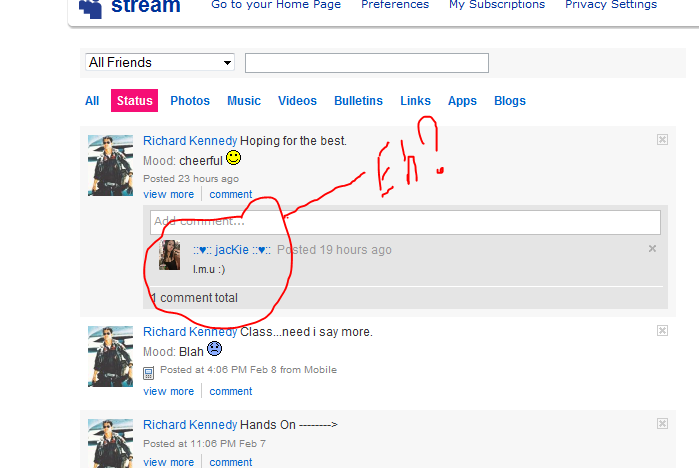Select the Status tab

coord(134,101)
